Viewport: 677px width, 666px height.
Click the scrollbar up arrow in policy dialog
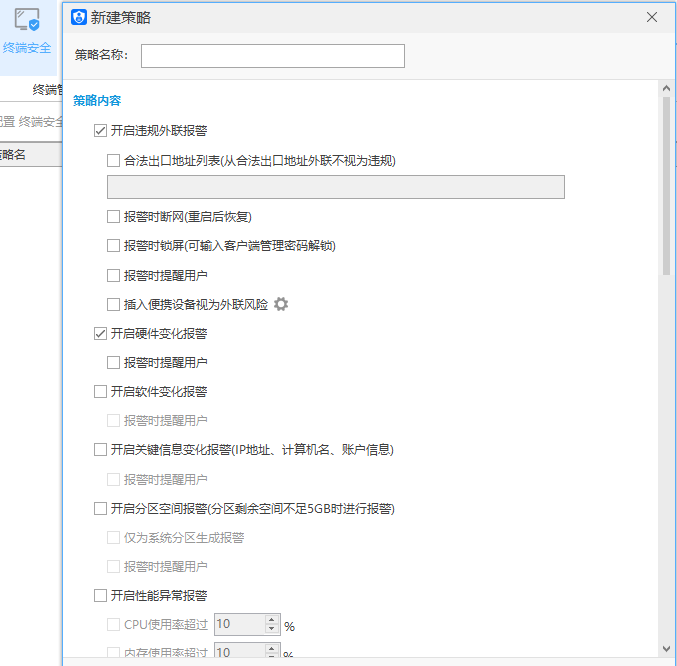(667, 88)
